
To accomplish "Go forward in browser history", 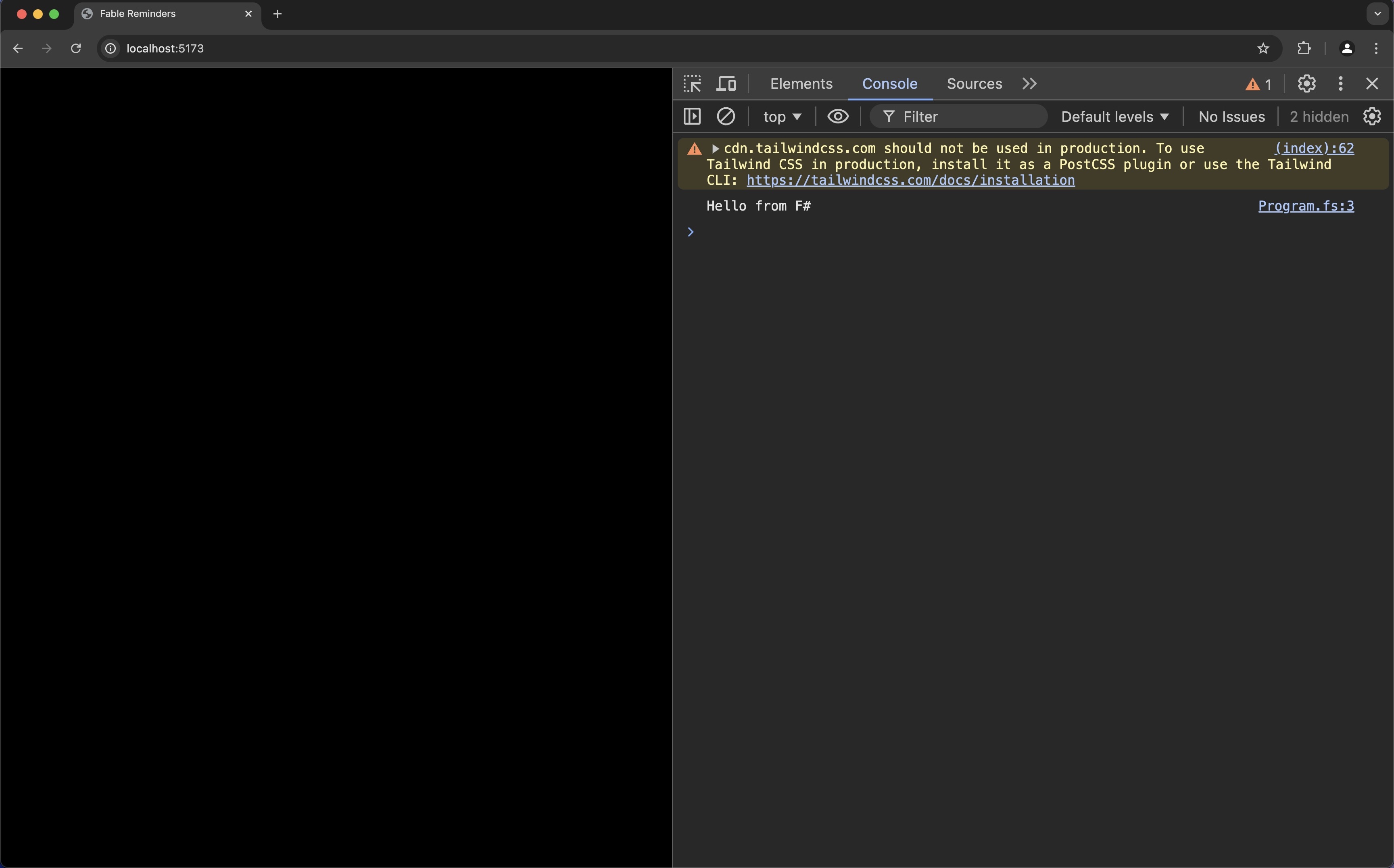I will point(46,48).
